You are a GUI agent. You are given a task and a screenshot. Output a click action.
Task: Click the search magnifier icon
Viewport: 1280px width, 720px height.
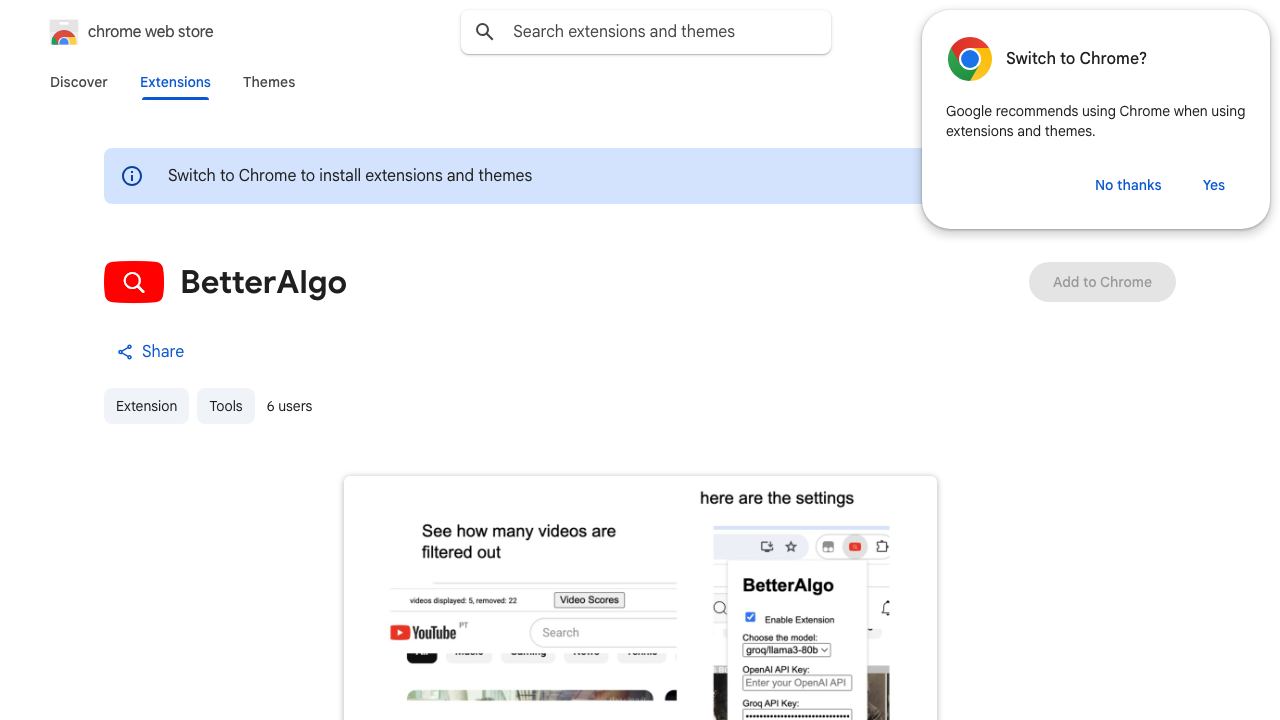tap(485, 32)
